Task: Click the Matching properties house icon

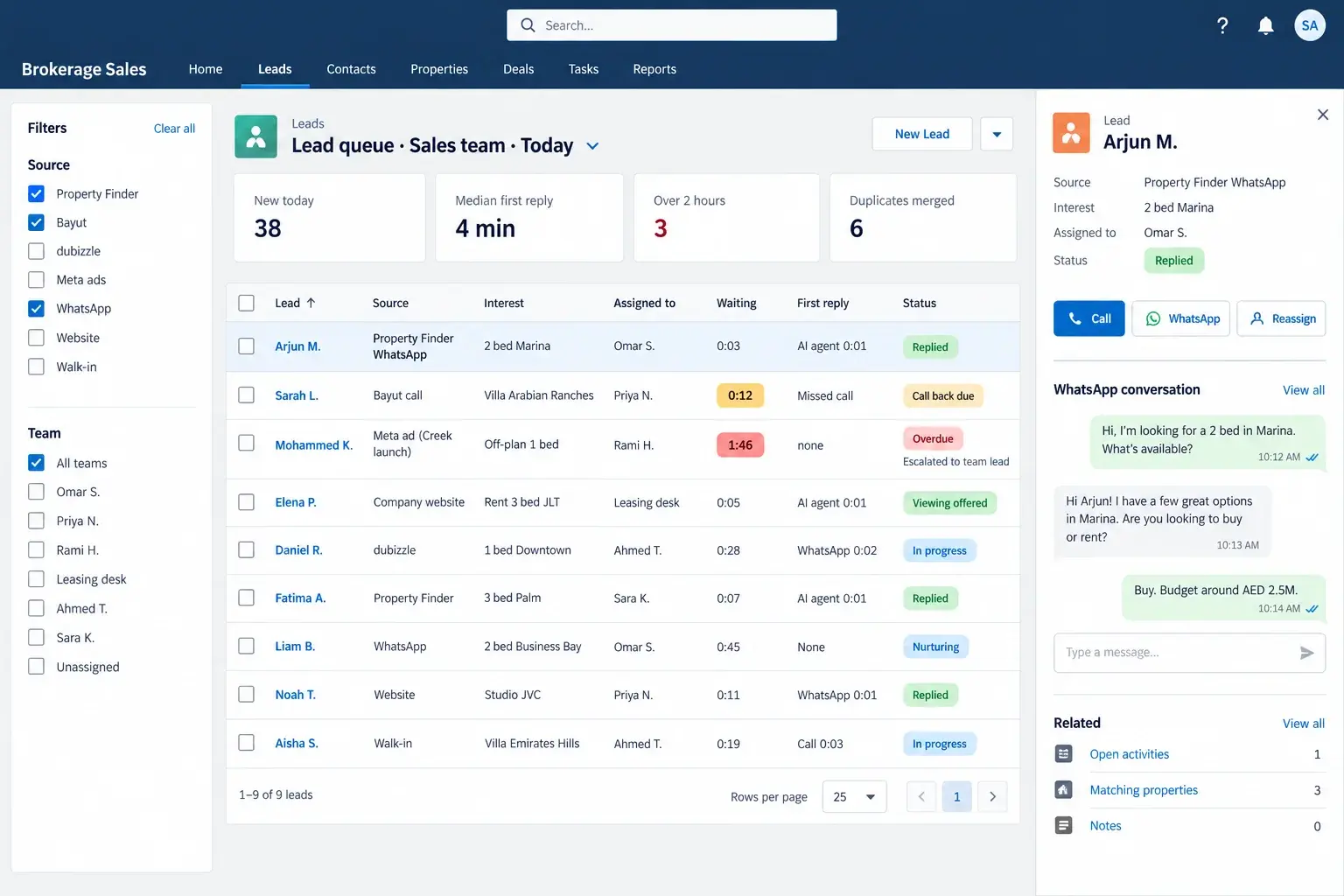Action: pos(1063,790)
